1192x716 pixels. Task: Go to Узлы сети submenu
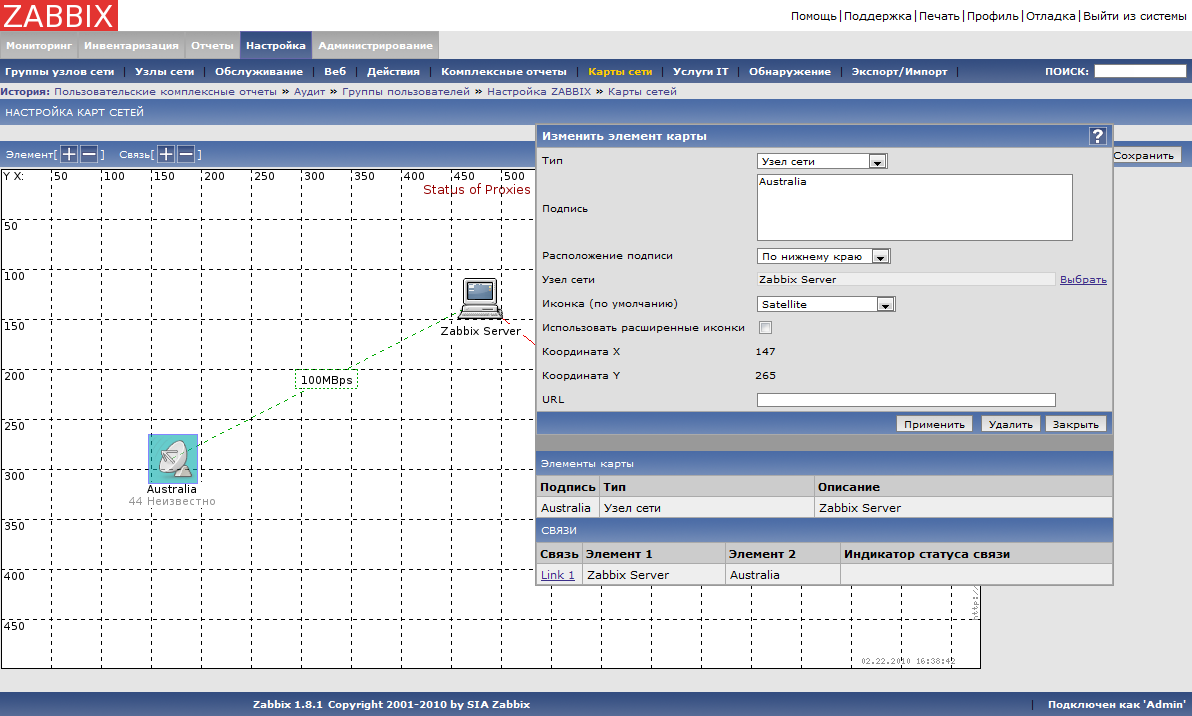tap(164, 71)
